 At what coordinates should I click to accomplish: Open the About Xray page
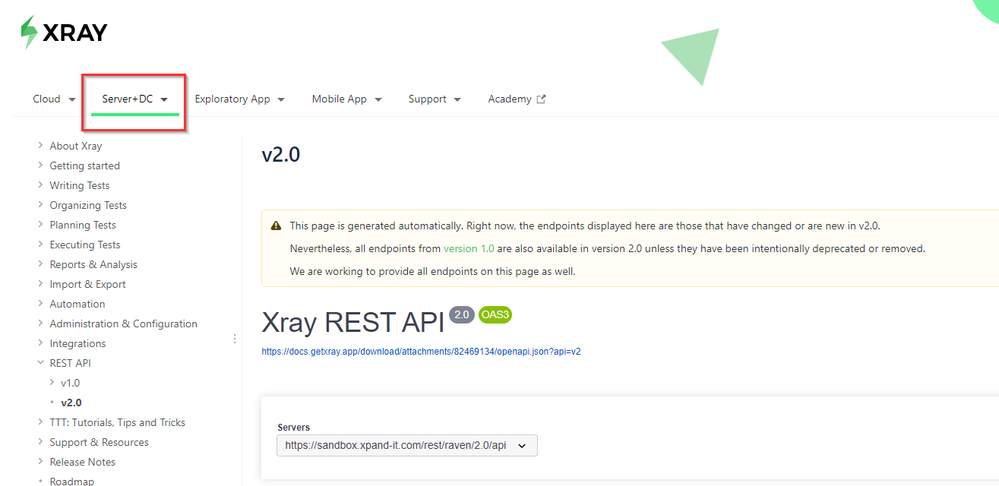(76, 146)
